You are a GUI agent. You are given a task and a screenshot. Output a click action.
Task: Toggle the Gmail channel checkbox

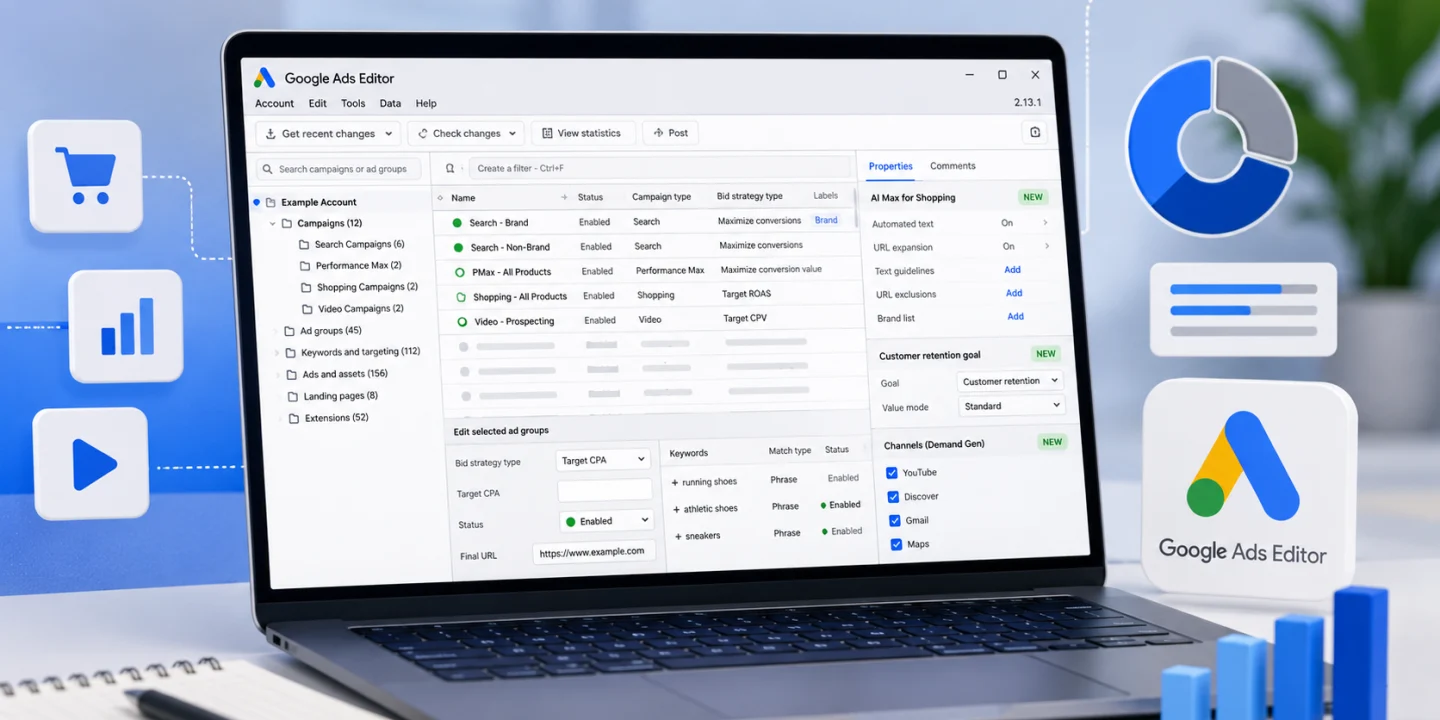pos(895,521)
